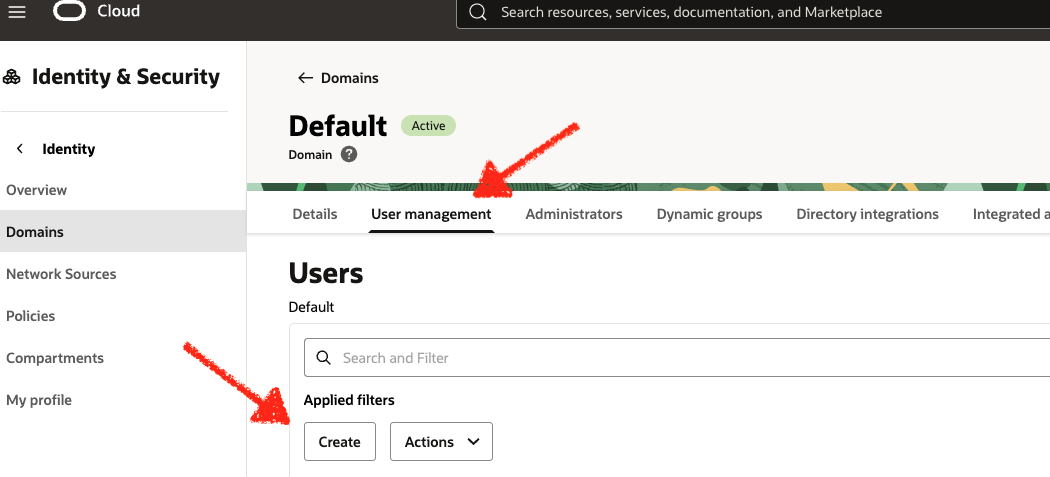Switch to the Administrators tab

(574, 214)
